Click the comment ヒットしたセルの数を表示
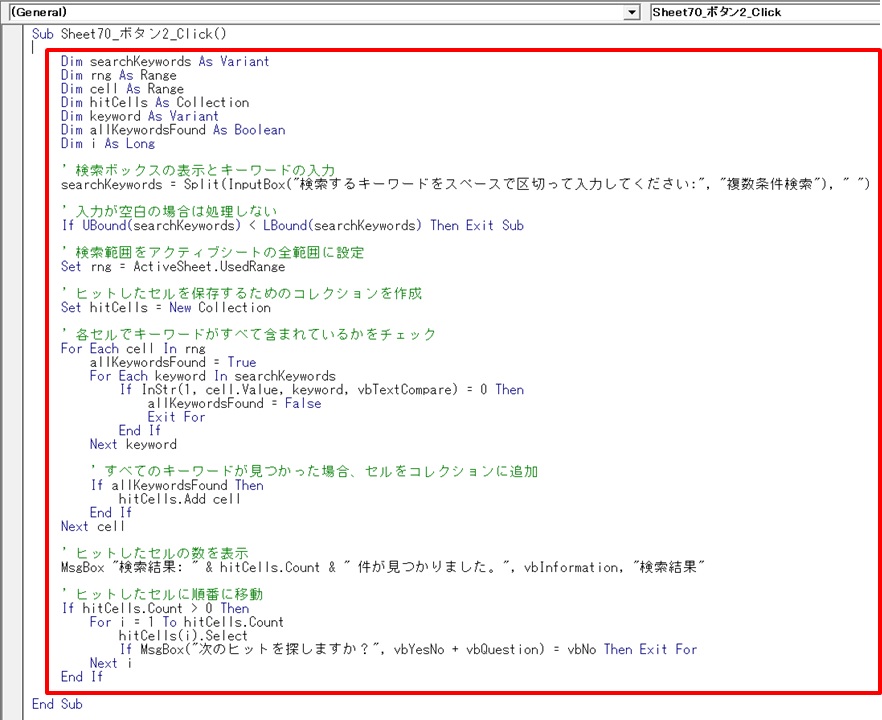 point(155,553)
